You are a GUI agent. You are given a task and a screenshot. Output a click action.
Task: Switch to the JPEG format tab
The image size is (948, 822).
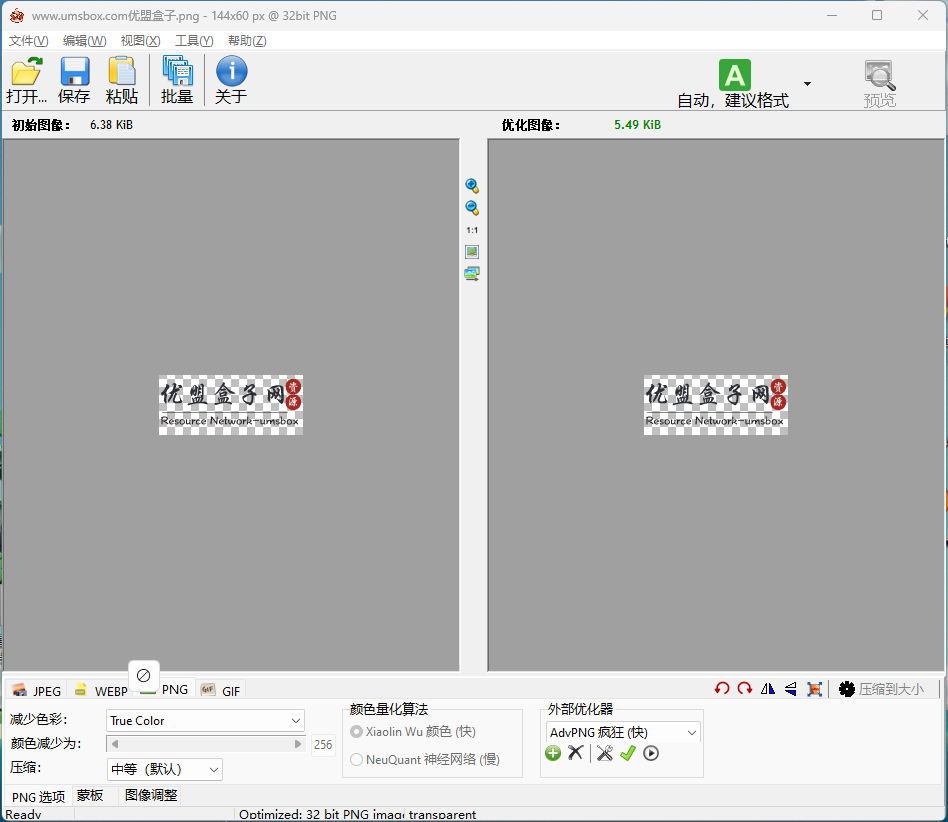37,690
